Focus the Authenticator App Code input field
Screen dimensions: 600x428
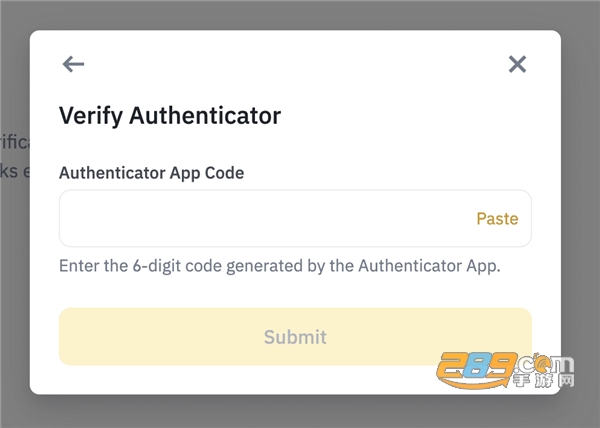click(x=295, y=218)
